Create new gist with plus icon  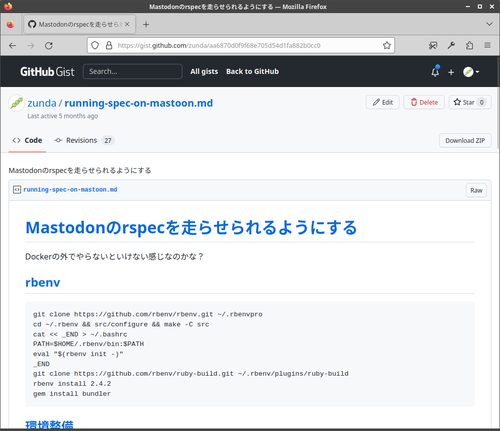coord(451,72)
